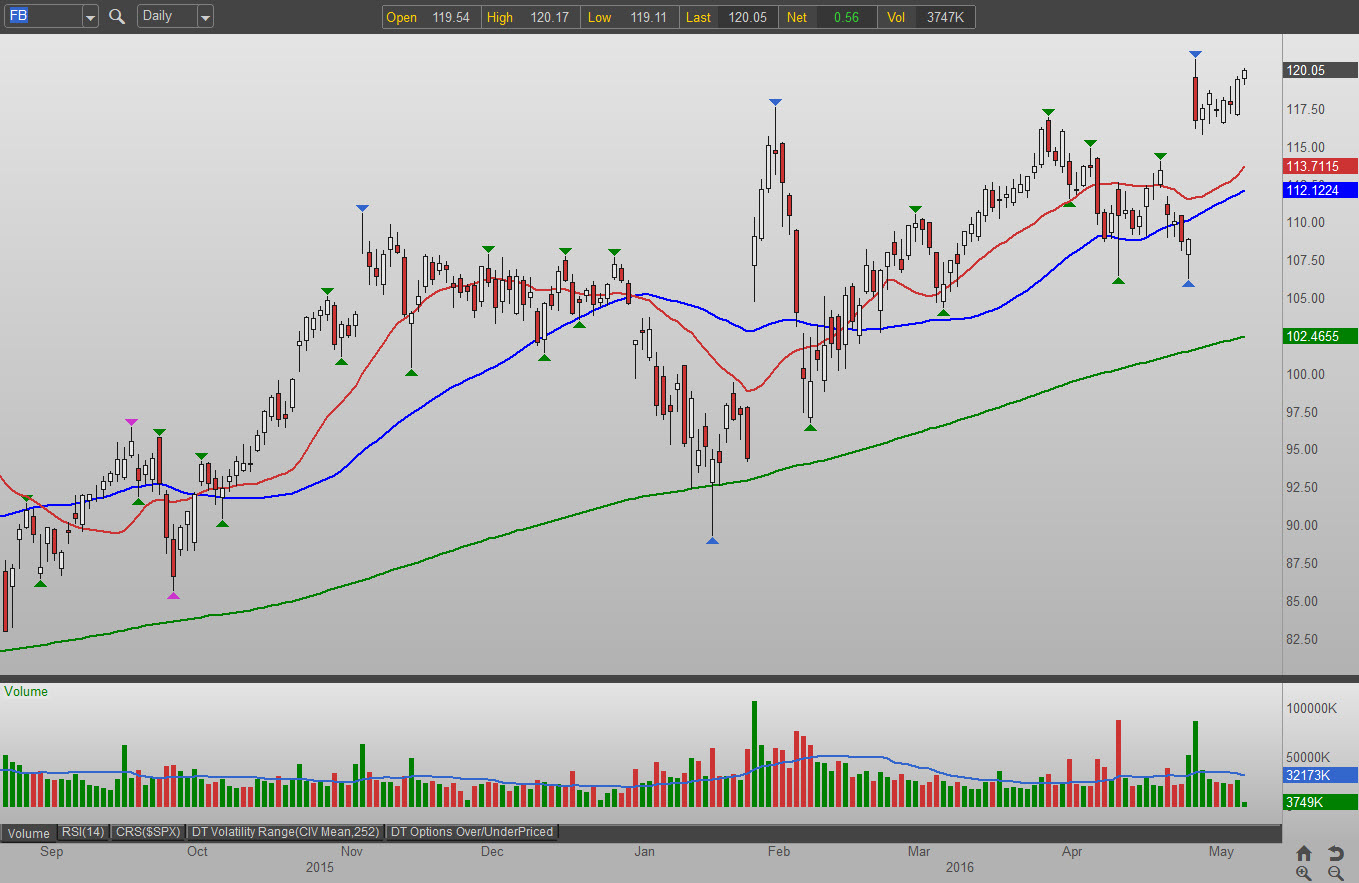Screen dimensions: 1359x883
Task: Click the Vol 3747K quote field
Action: [926, 17]
